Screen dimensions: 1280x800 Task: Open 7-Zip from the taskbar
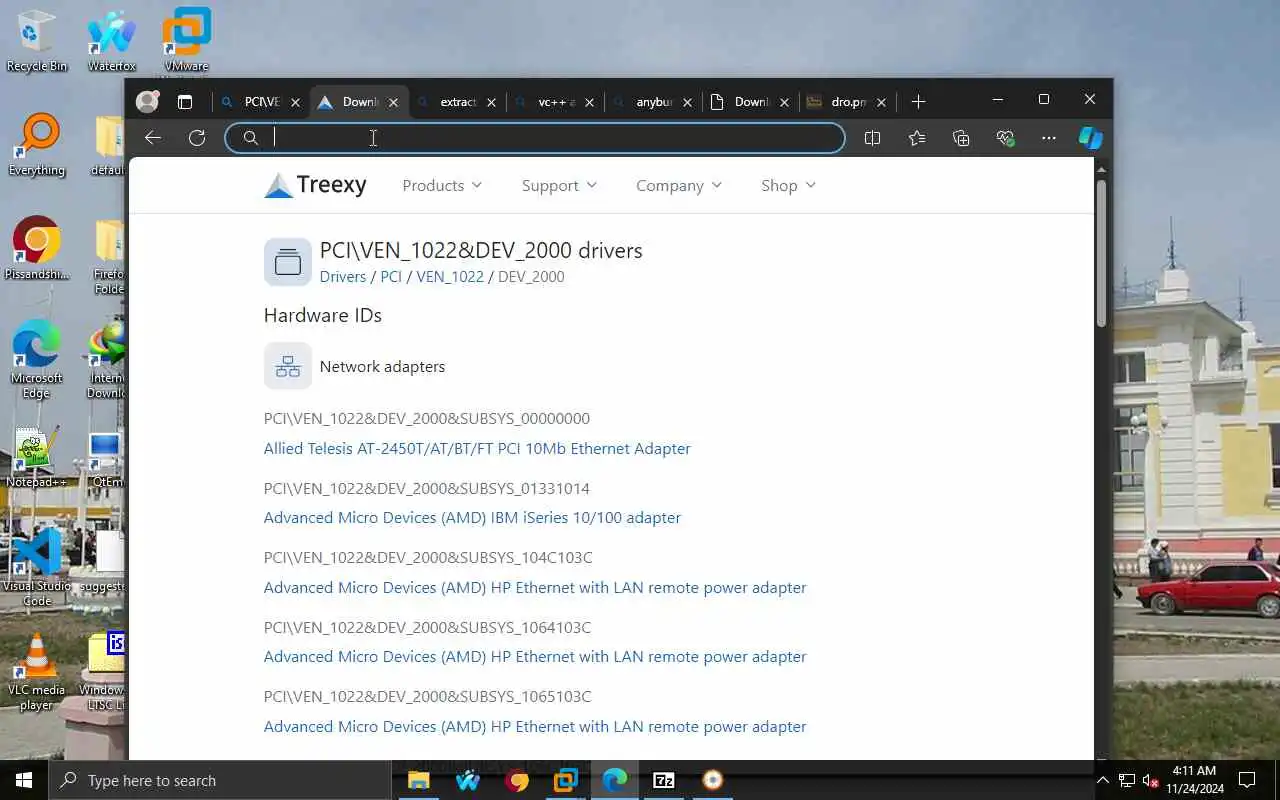point(664,780)
